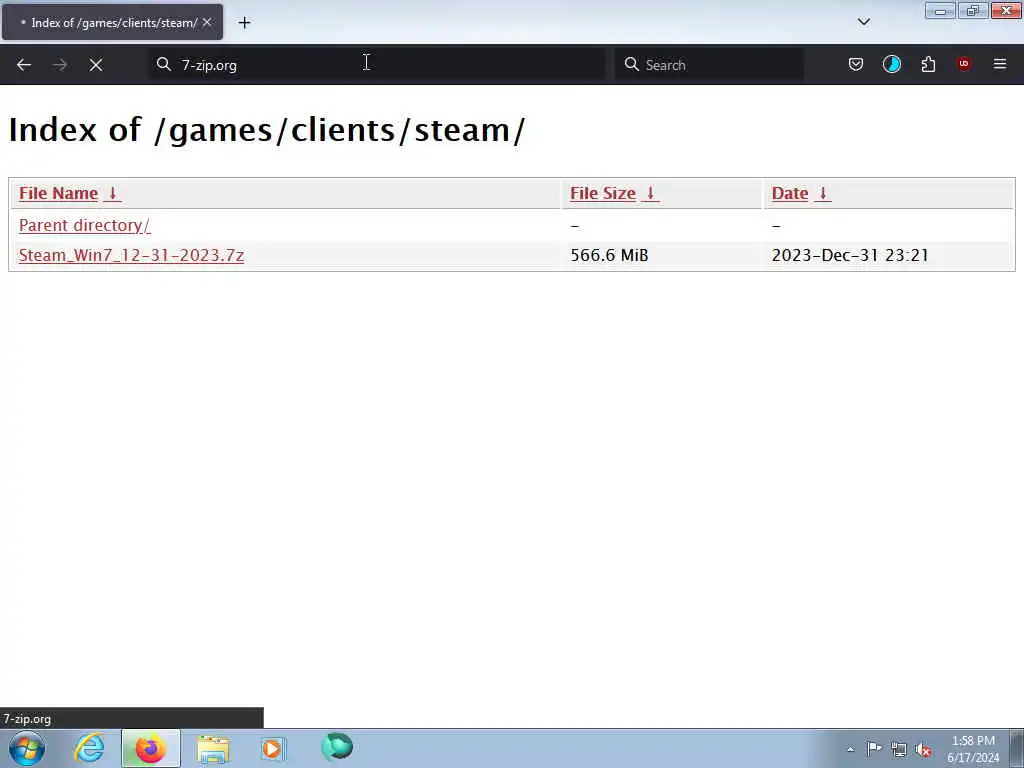Show hidden system tray icons arrow
Screen dimensions: 1024x768
tap(850, 749)
